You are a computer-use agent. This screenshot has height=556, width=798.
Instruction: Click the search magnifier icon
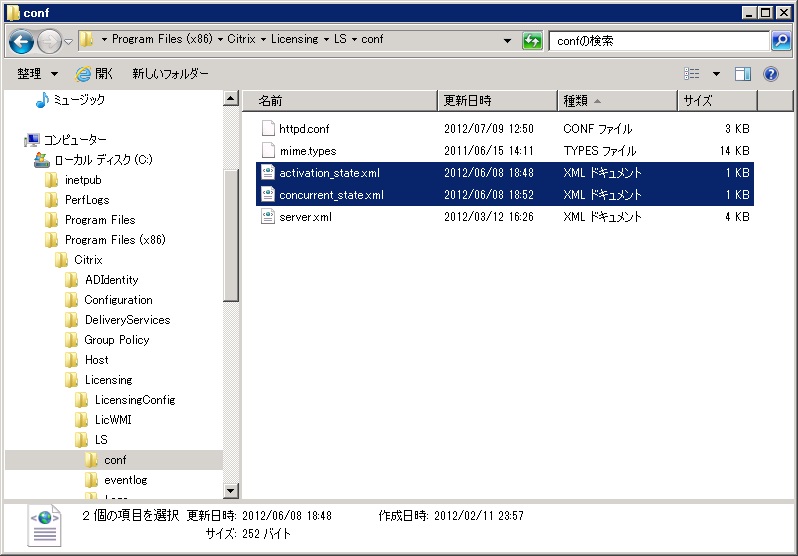pos(781,41)
